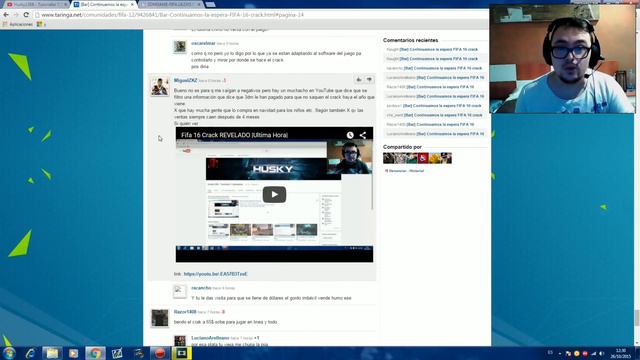Click the browser back arrow

[6, 15]
